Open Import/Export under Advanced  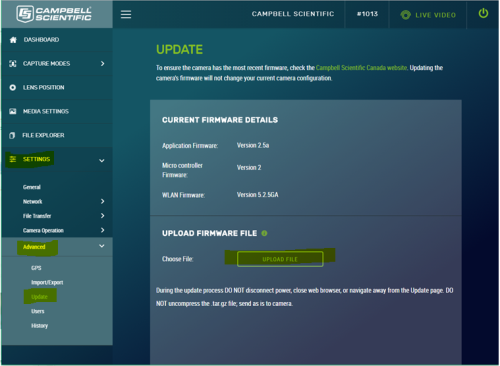point(47,282)
